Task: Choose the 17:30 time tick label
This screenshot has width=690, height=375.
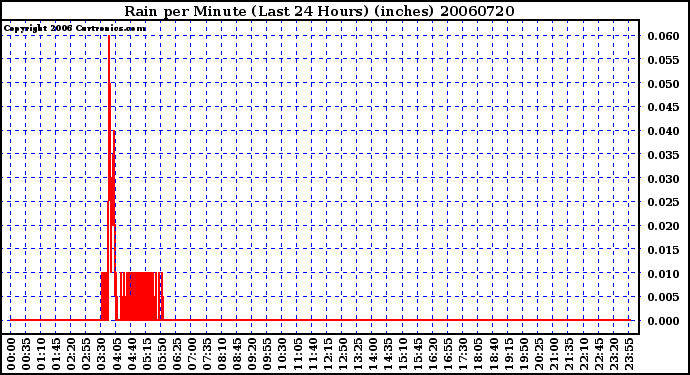Action: click(x=462, y=354)
